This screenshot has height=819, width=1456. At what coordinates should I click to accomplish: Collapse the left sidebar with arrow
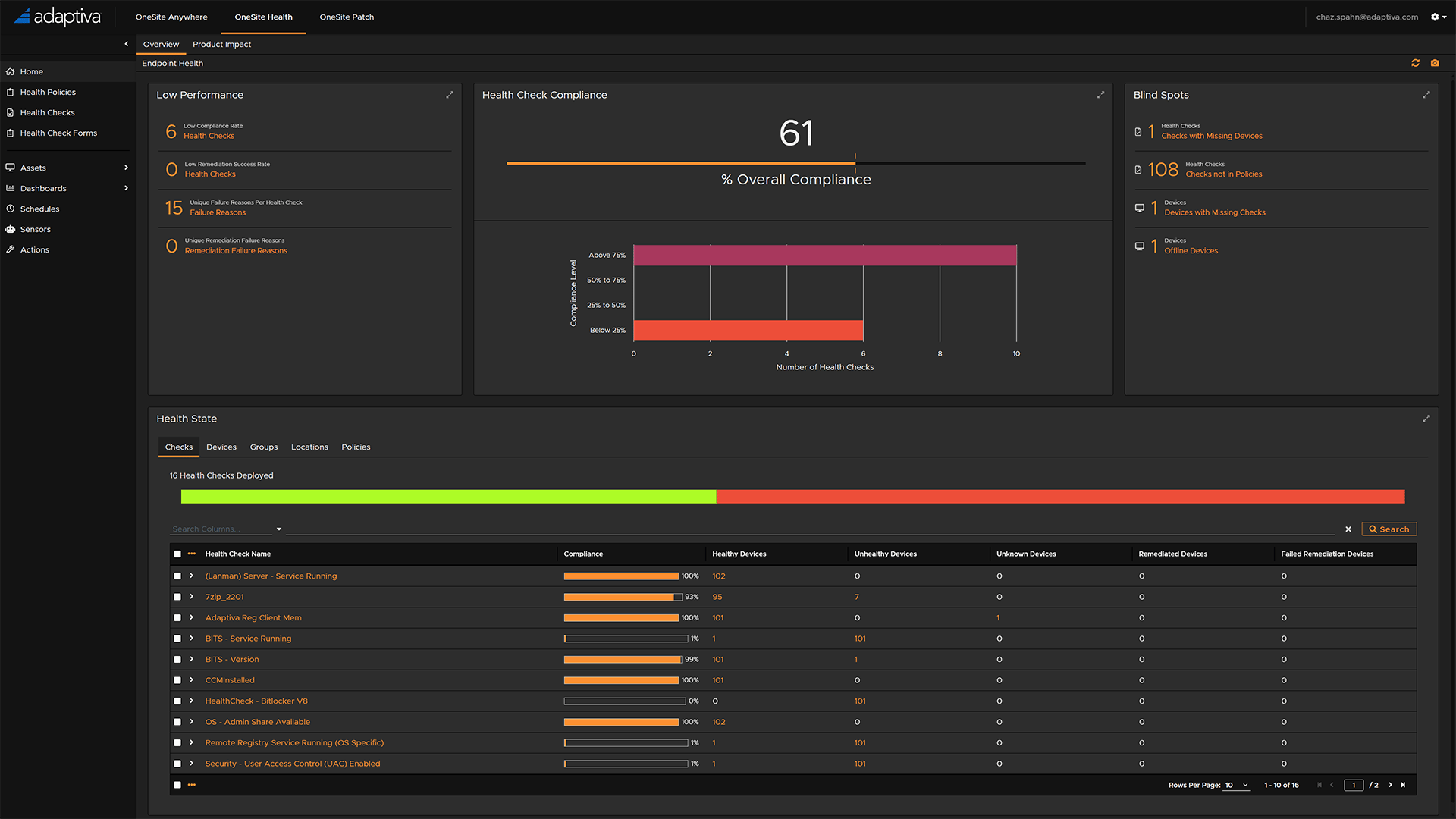click(127, 44)
